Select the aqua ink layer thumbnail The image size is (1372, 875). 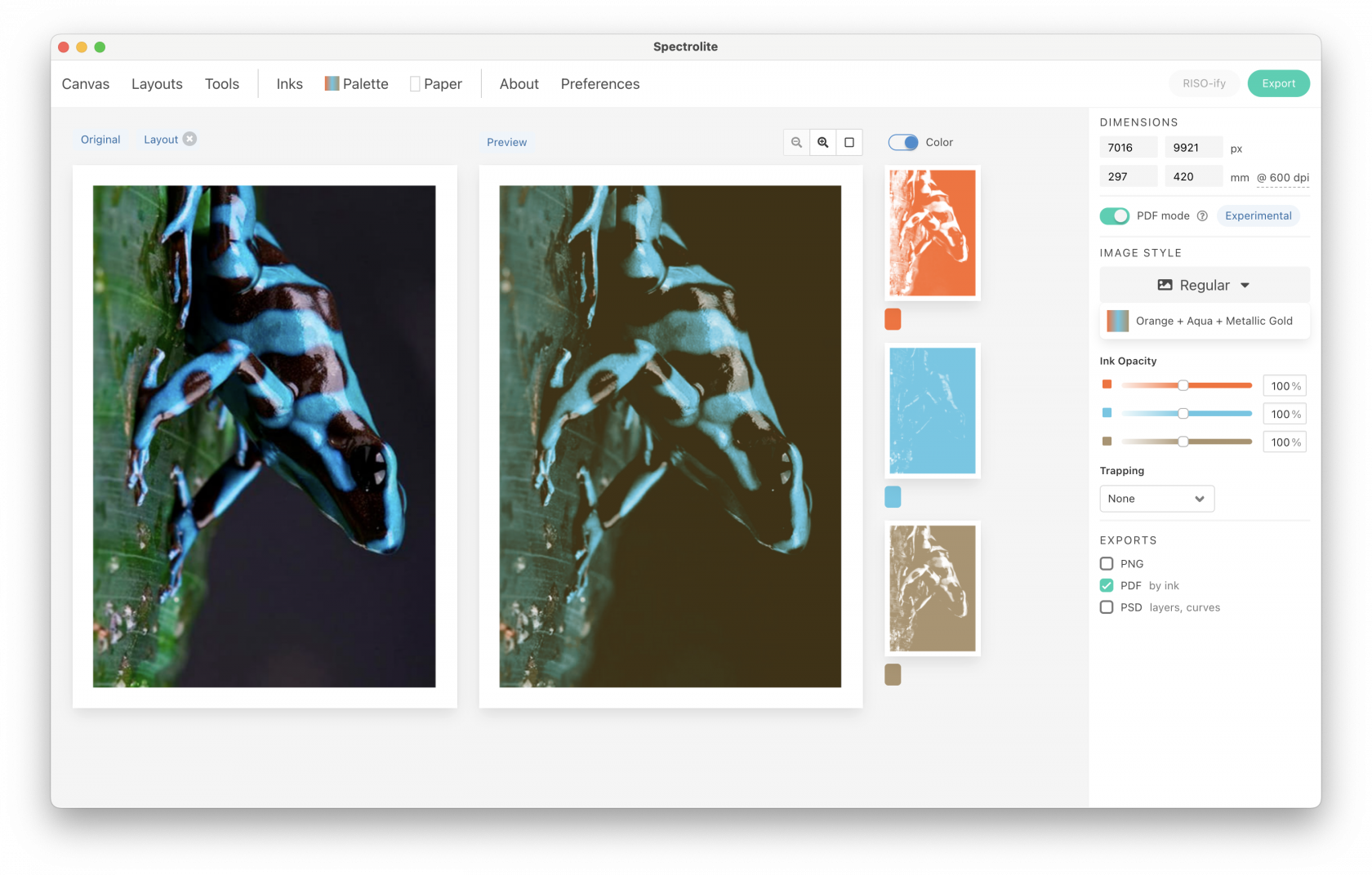tap(932, 411)
